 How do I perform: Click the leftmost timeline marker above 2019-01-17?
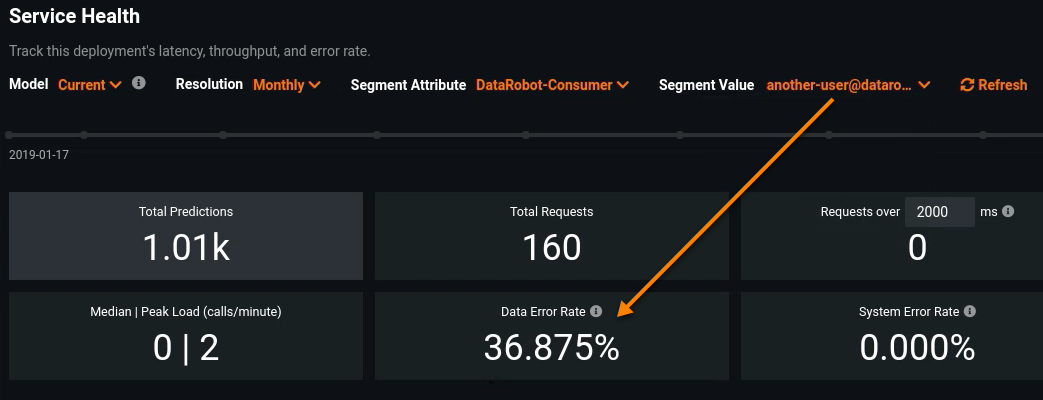point(10,135)
